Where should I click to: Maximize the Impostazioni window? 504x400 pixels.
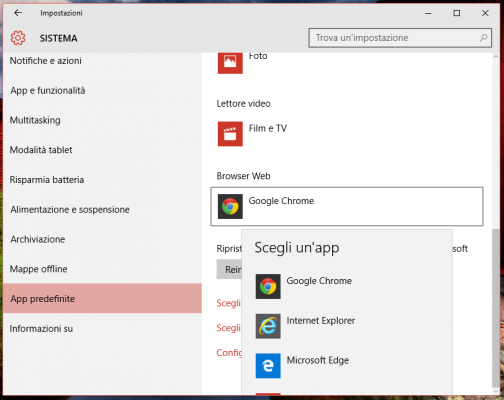point(457,13)
